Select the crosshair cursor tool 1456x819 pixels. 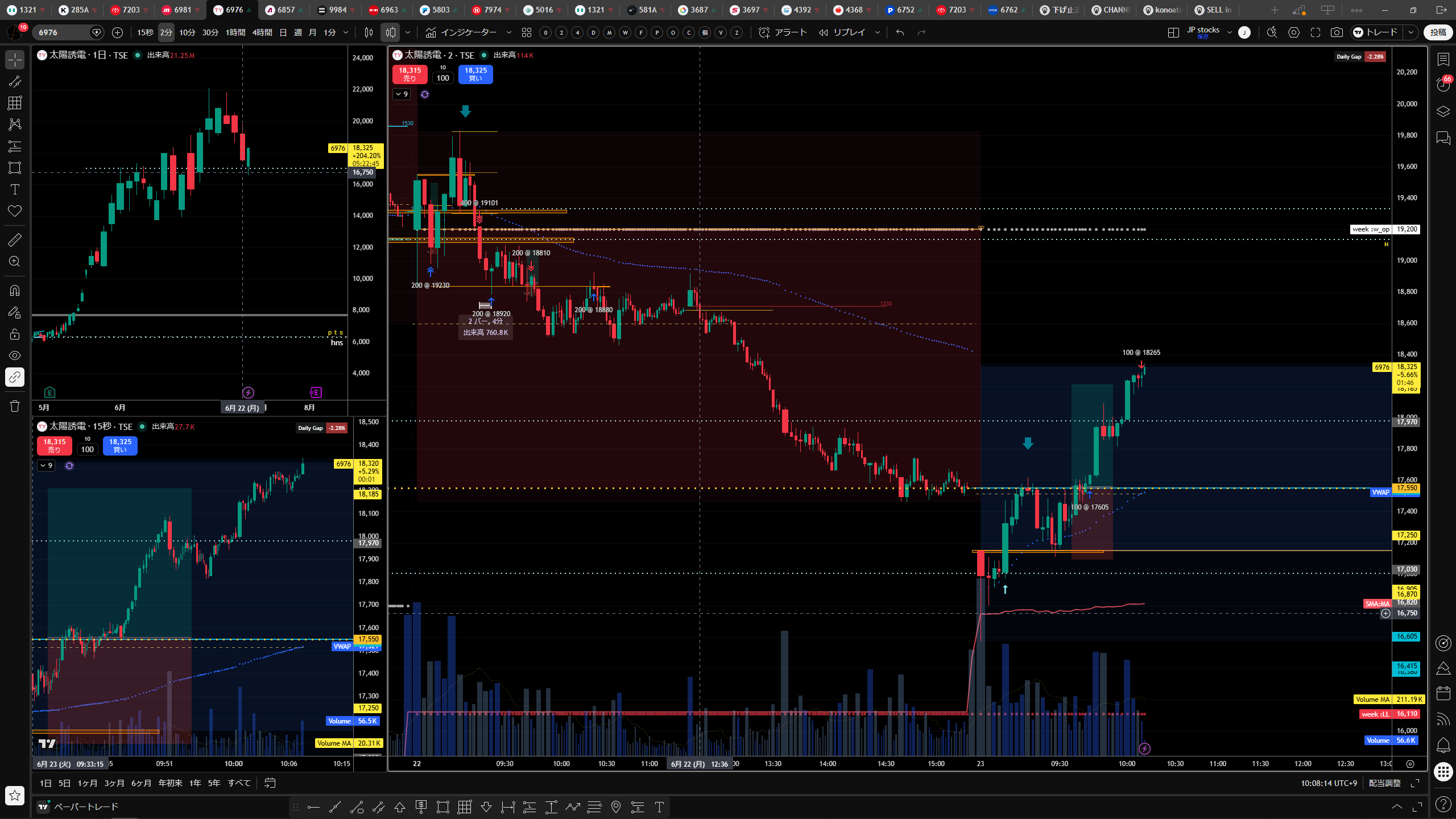[15, 59]
